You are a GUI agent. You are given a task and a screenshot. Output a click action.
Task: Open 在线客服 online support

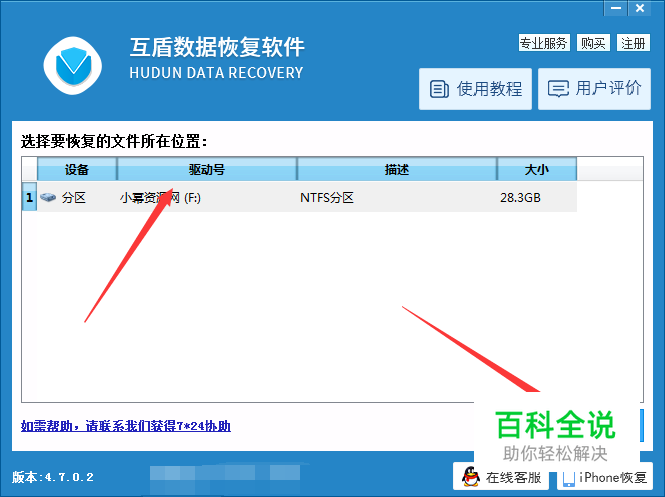point(501,477)
